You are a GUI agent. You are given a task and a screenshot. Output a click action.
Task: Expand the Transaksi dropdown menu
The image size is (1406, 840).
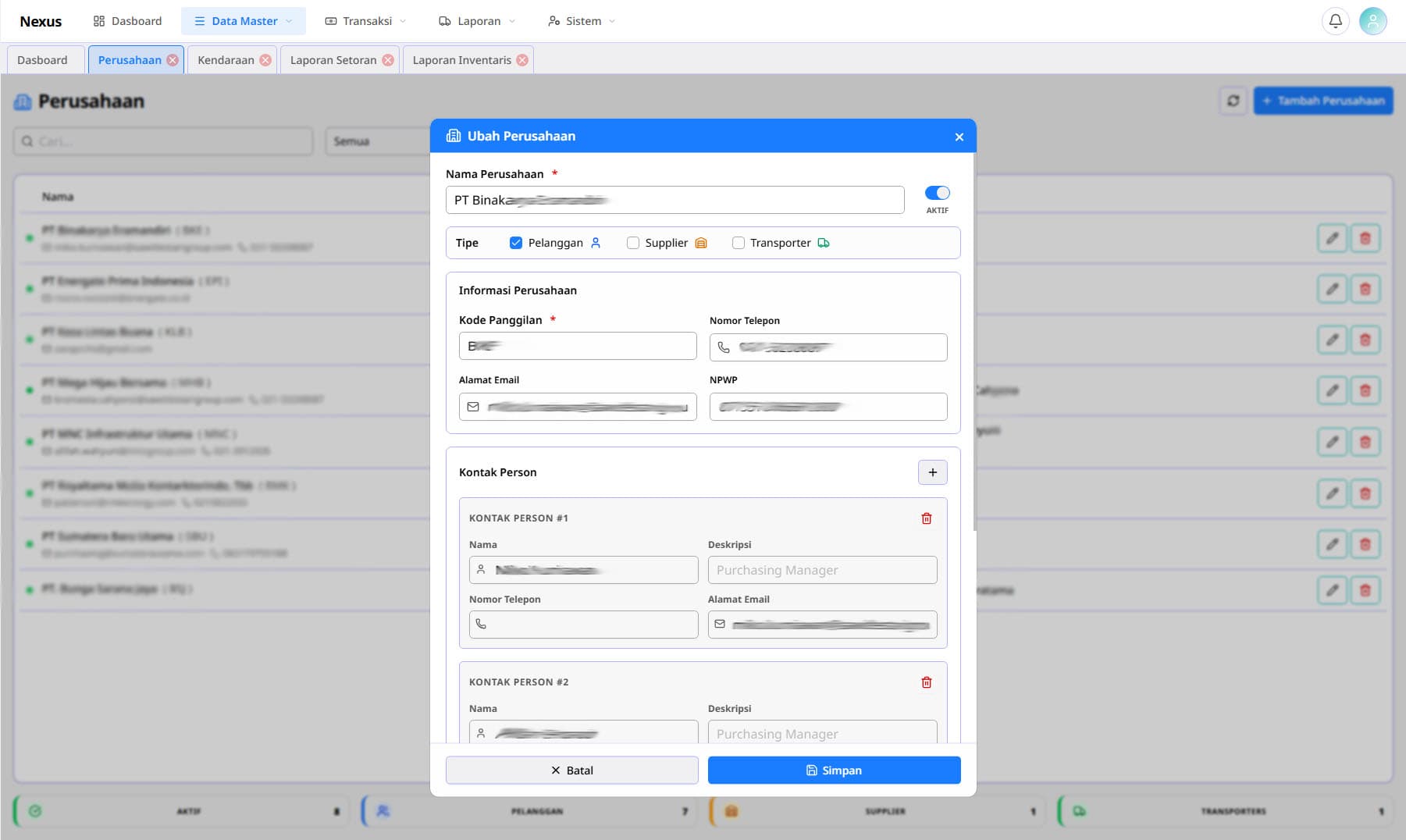point(365,21)
